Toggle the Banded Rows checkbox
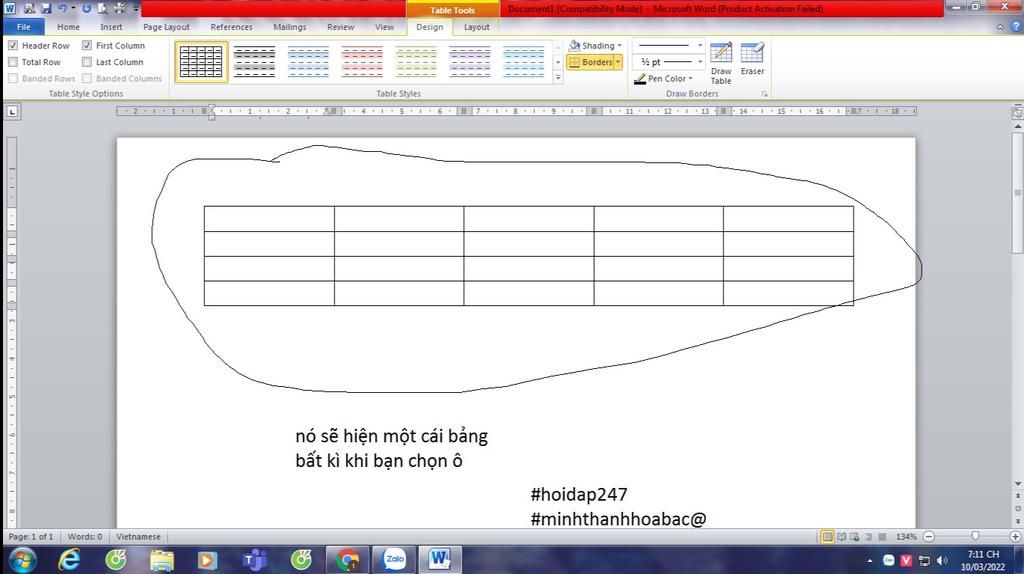1024x574 pixels. (13, 78)
